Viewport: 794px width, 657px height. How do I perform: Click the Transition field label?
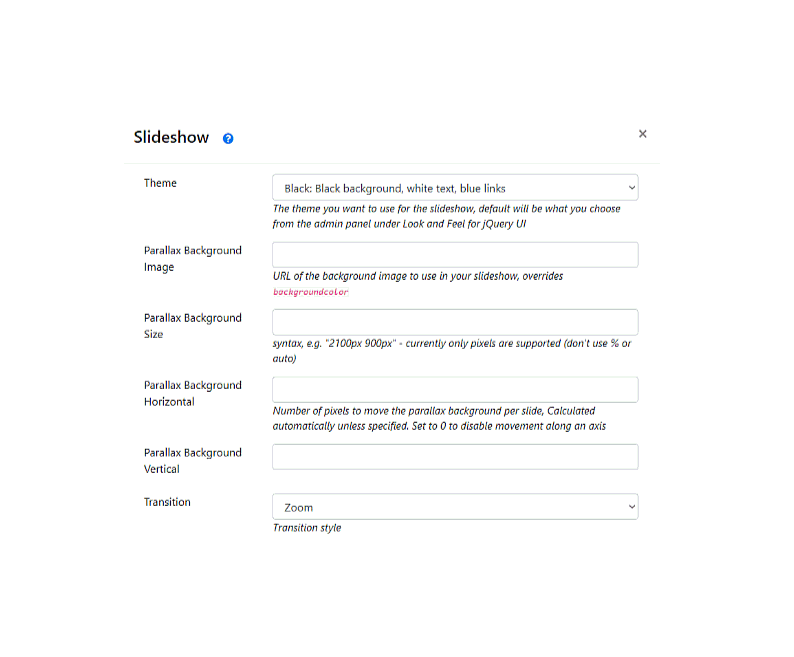click(x=167, y=502)
